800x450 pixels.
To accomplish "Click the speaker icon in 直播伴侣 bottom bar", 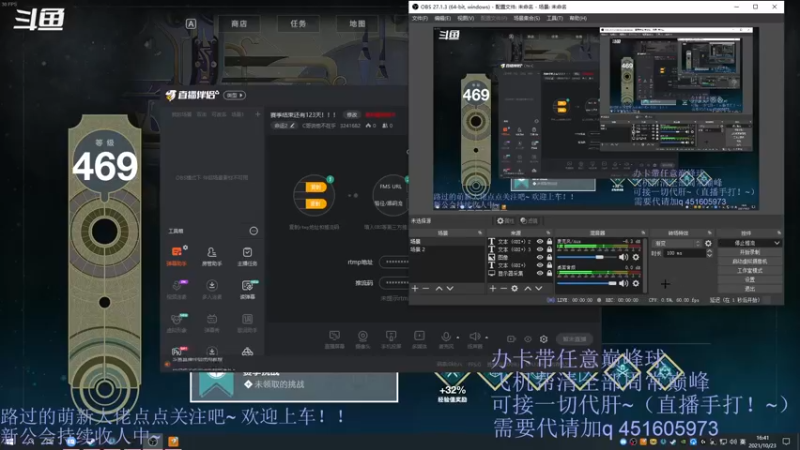I will (474, 337).
